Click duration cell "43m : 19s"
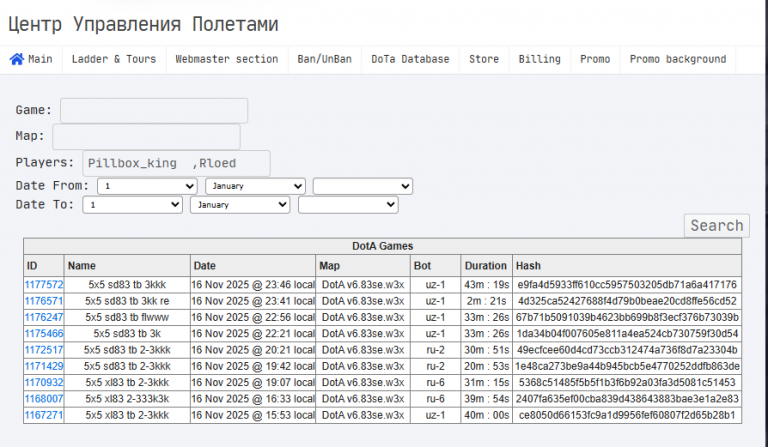Image resolution: width=768 pixels, height=447 pixels. (486, 285)
